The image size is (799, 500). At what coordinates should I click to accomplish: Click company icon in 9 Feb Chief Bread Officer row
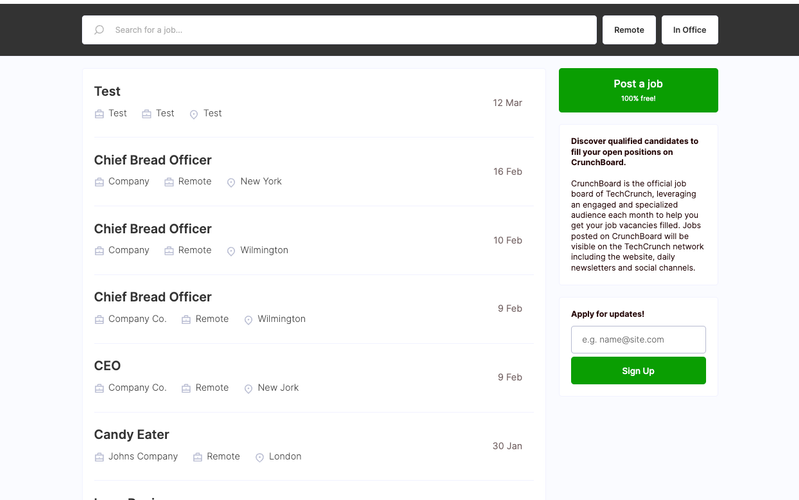coord(99,320)
